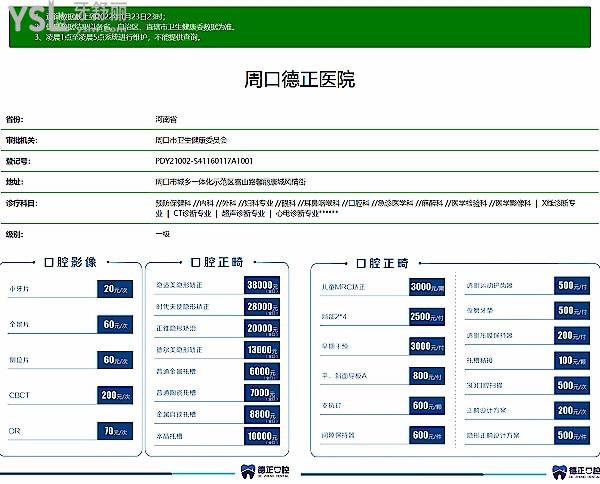Click the 水晶托槽 row label
Image resolution: width=600 pixels, height=484 pixels.
point(169,436)
